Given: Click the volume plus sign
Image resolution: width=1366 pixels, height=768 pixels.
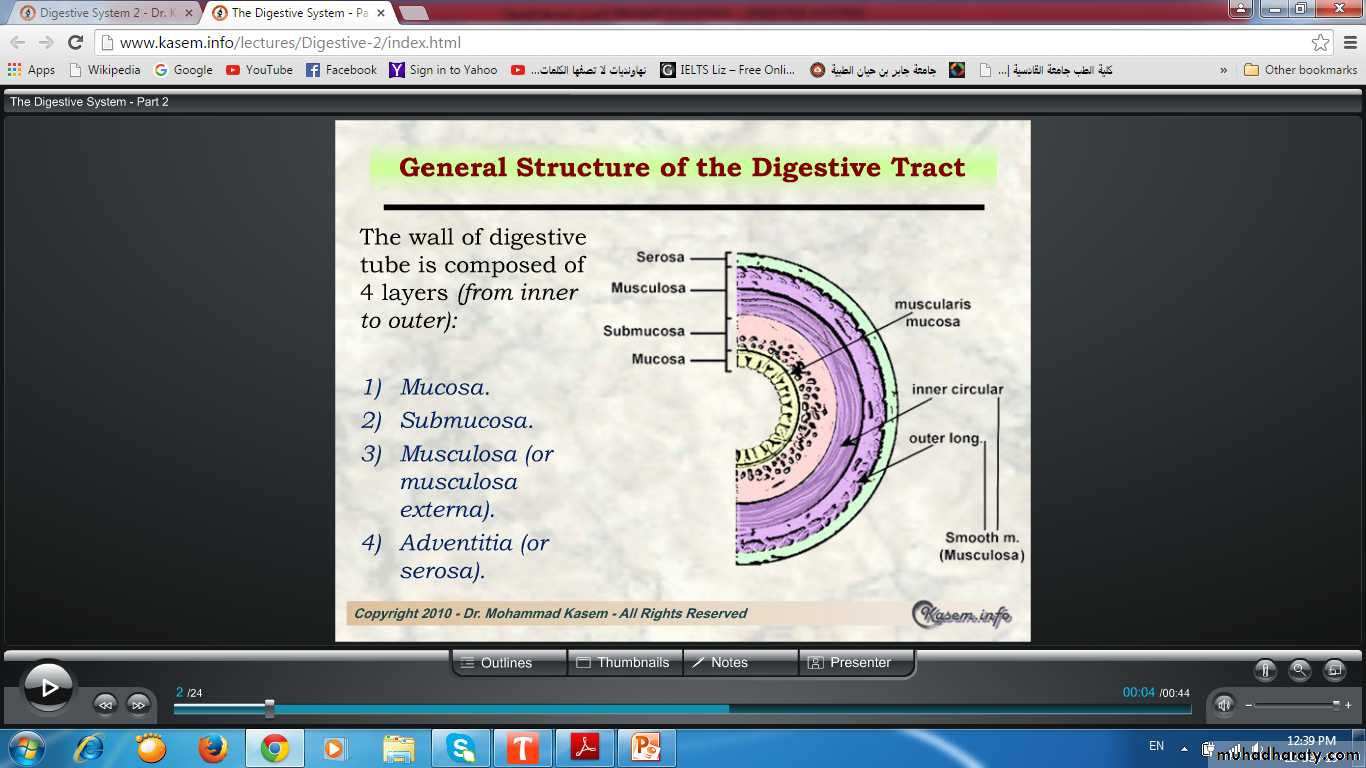Looking at the screenshot, I should pos(1348,705).
